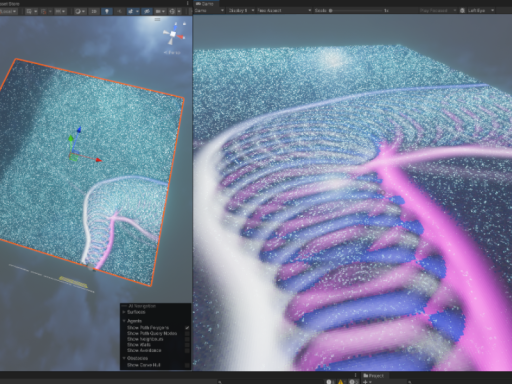This screenshot has width=512, height=384.
Task: Click the Project panel search icon
Action: click(x=409, y=382)
